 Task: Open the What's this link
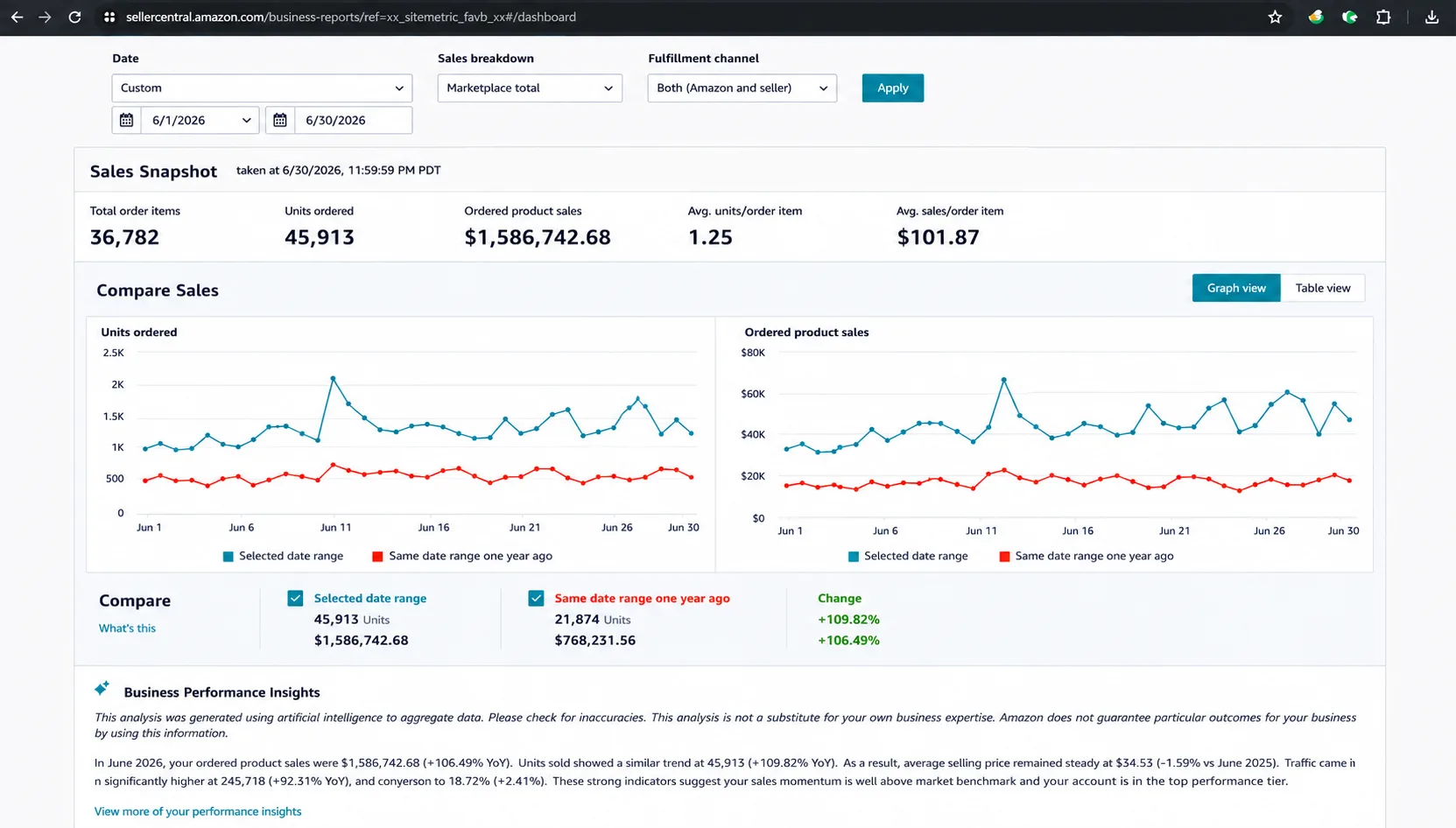[x=127, y=628]
